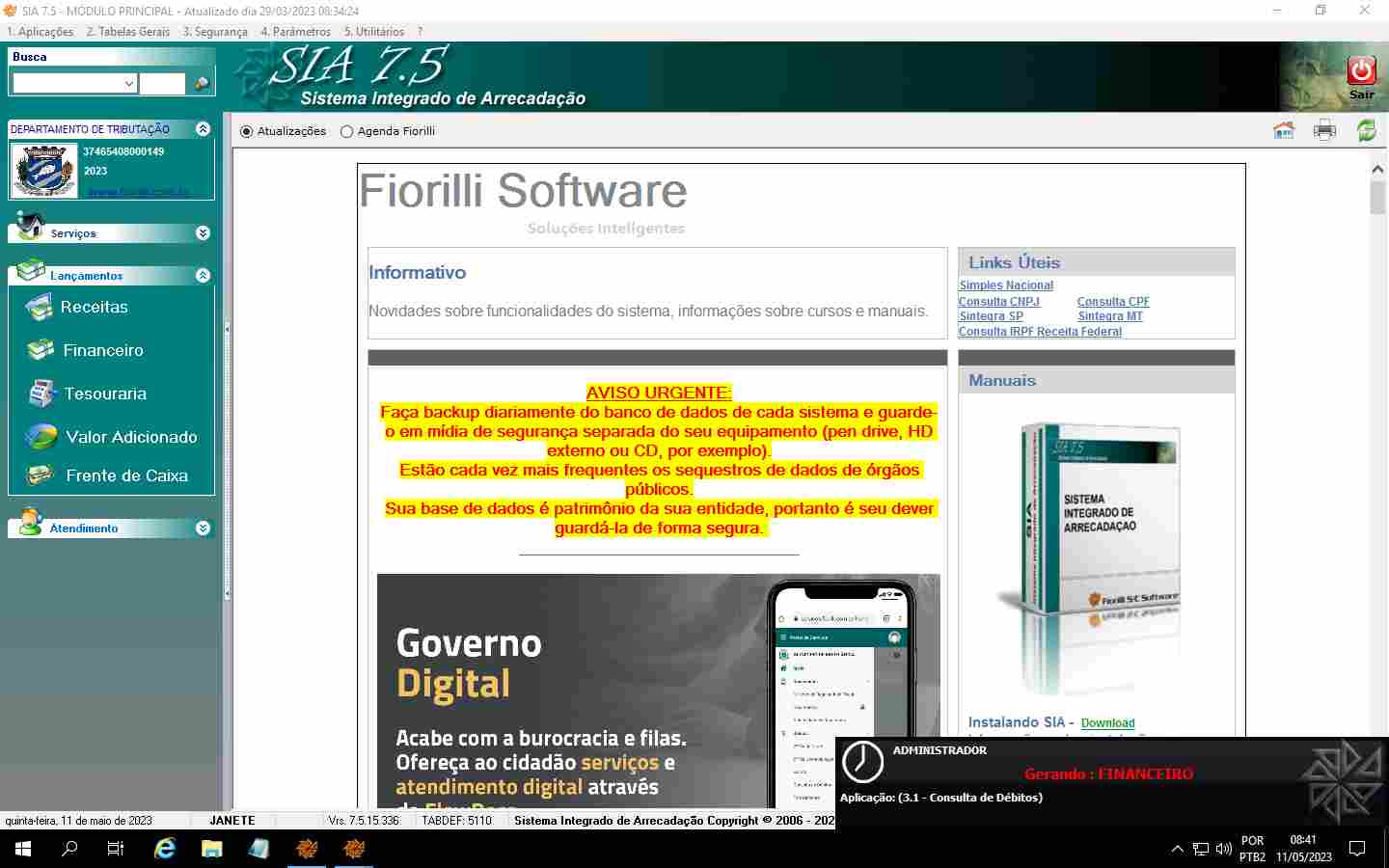The height and width of the screenshot is (868, 1389).
Task: Click the printer icon
Action: (x=1324, y=131)
